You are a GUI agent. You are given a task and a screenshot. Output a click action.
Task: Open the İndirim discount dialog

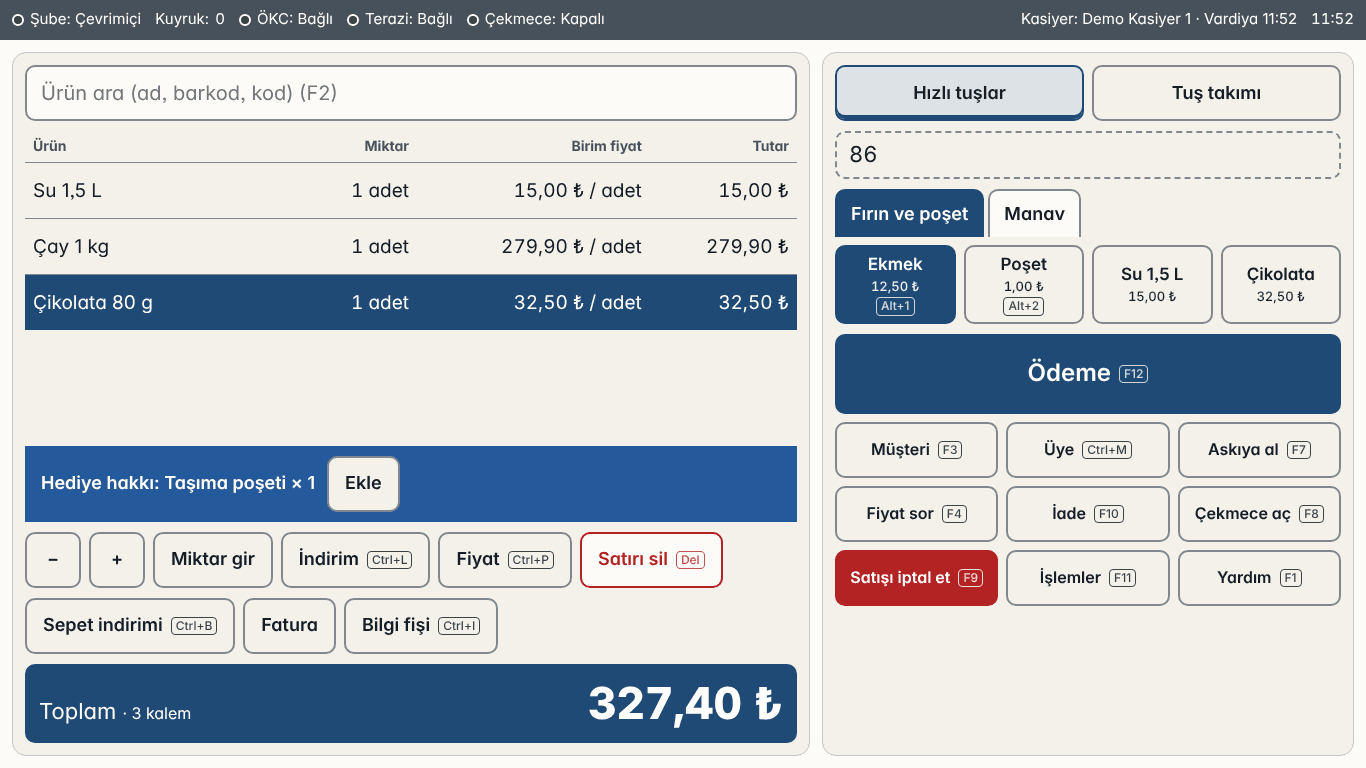[355, 560]
